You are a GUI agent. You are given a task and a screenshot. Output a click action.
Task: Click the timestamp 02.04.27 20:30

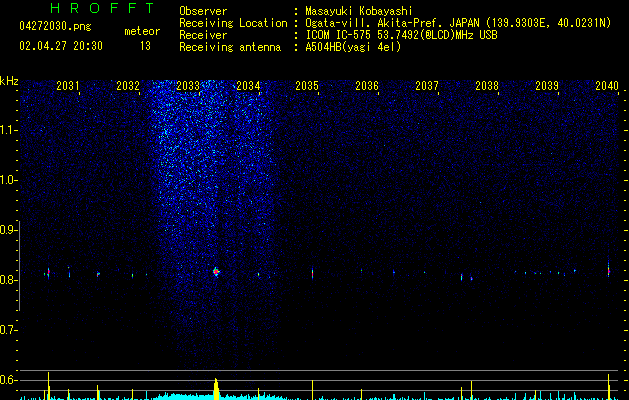click(61, 46)
